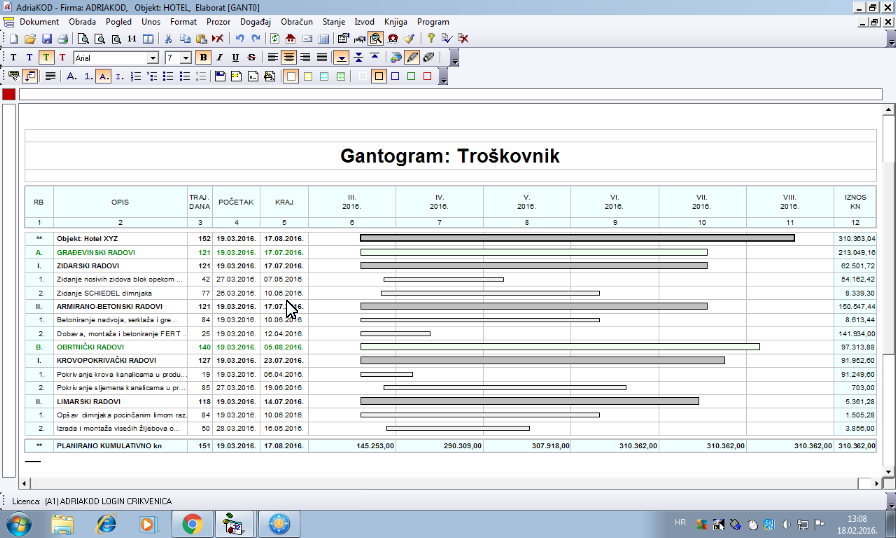Viewport: 896px width, 538px height.
Task: Open a file using folder icon
Action: (30, 39)
